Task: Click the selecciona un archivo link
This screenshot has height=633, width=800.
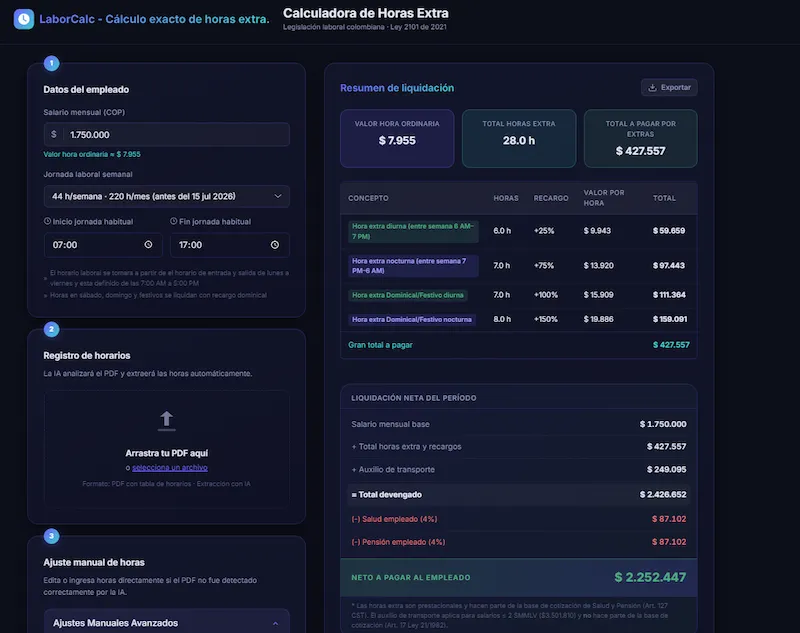Action: [x=170, y=468]
